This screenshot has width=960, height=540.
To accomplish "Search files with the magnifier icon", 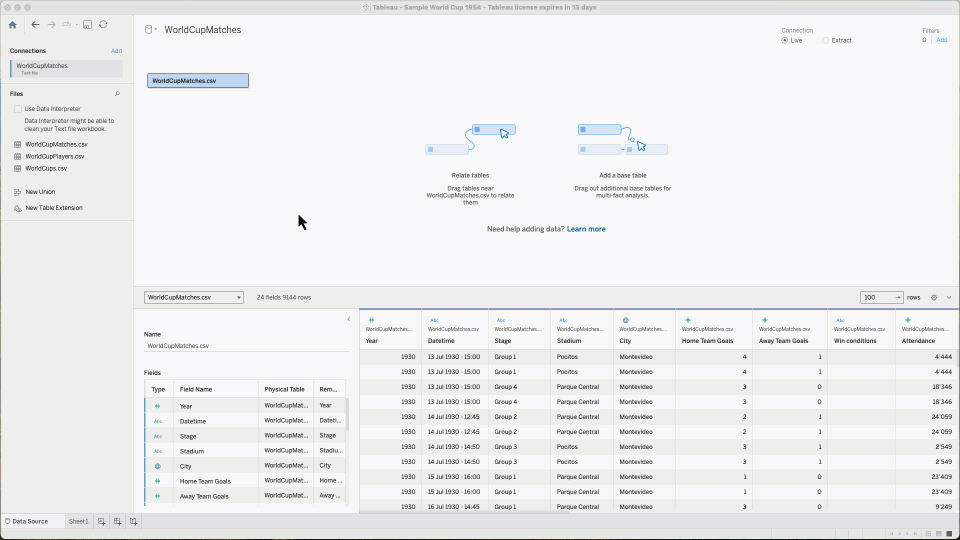I will tap(117, 94).
